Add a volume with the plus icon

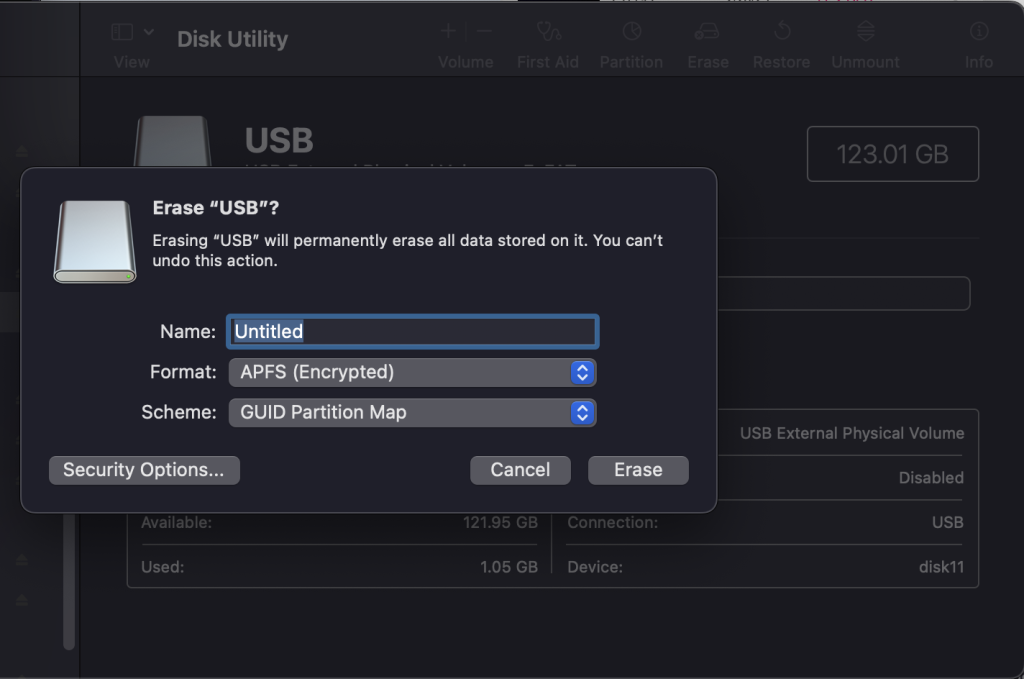(447, 31)
